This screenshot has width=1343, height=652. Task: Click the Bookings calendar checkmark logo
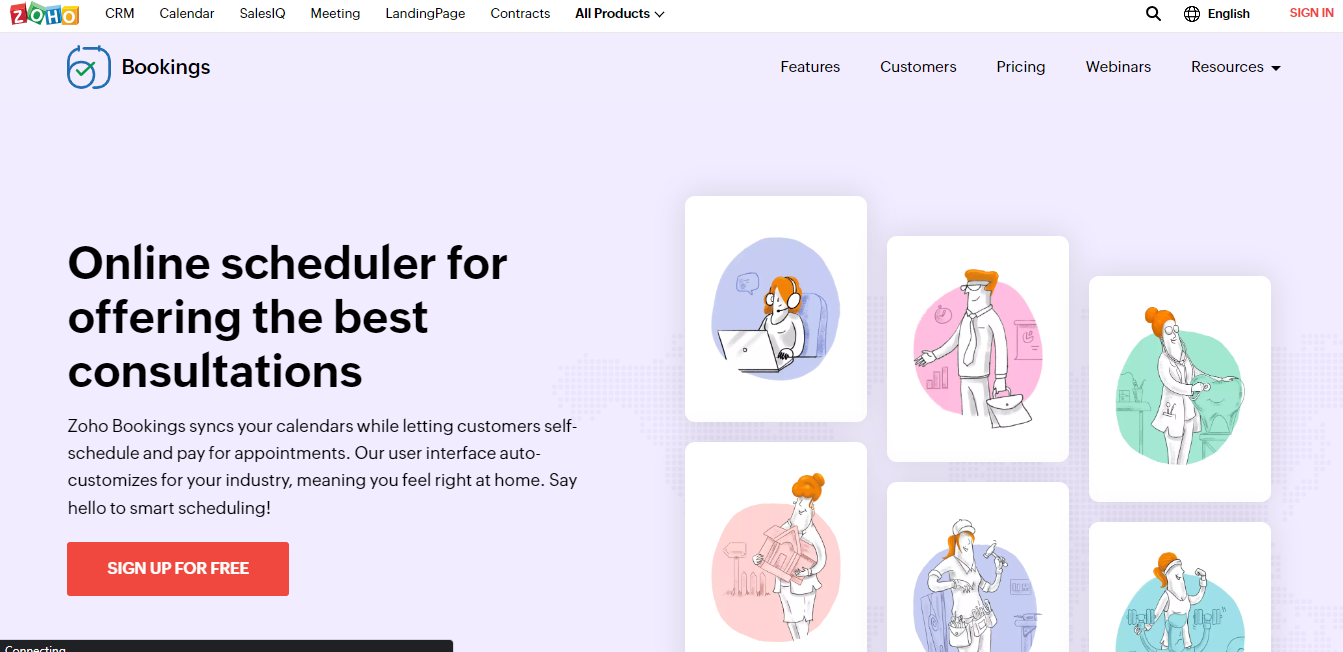pyautogui.click(x=89, y=67)
